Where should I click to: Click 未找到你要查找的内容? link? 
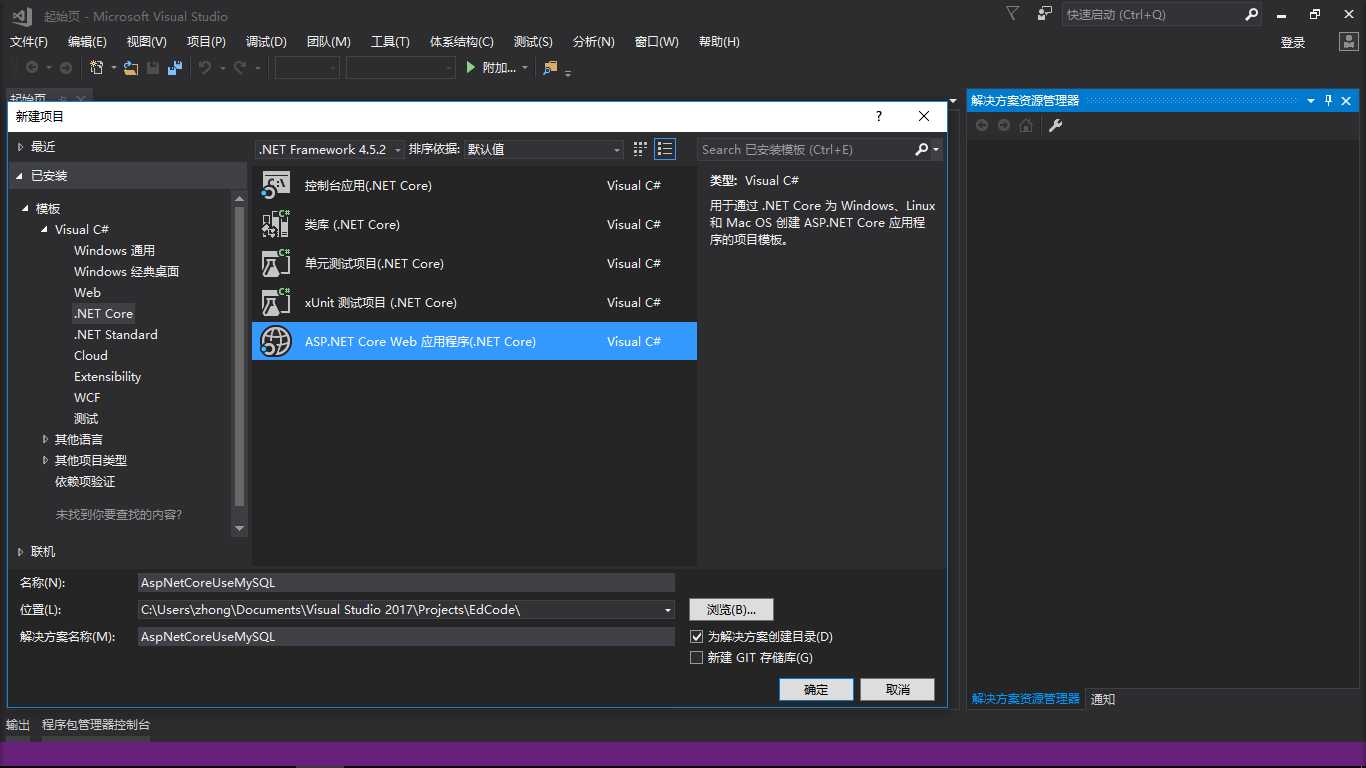[119, 514]
